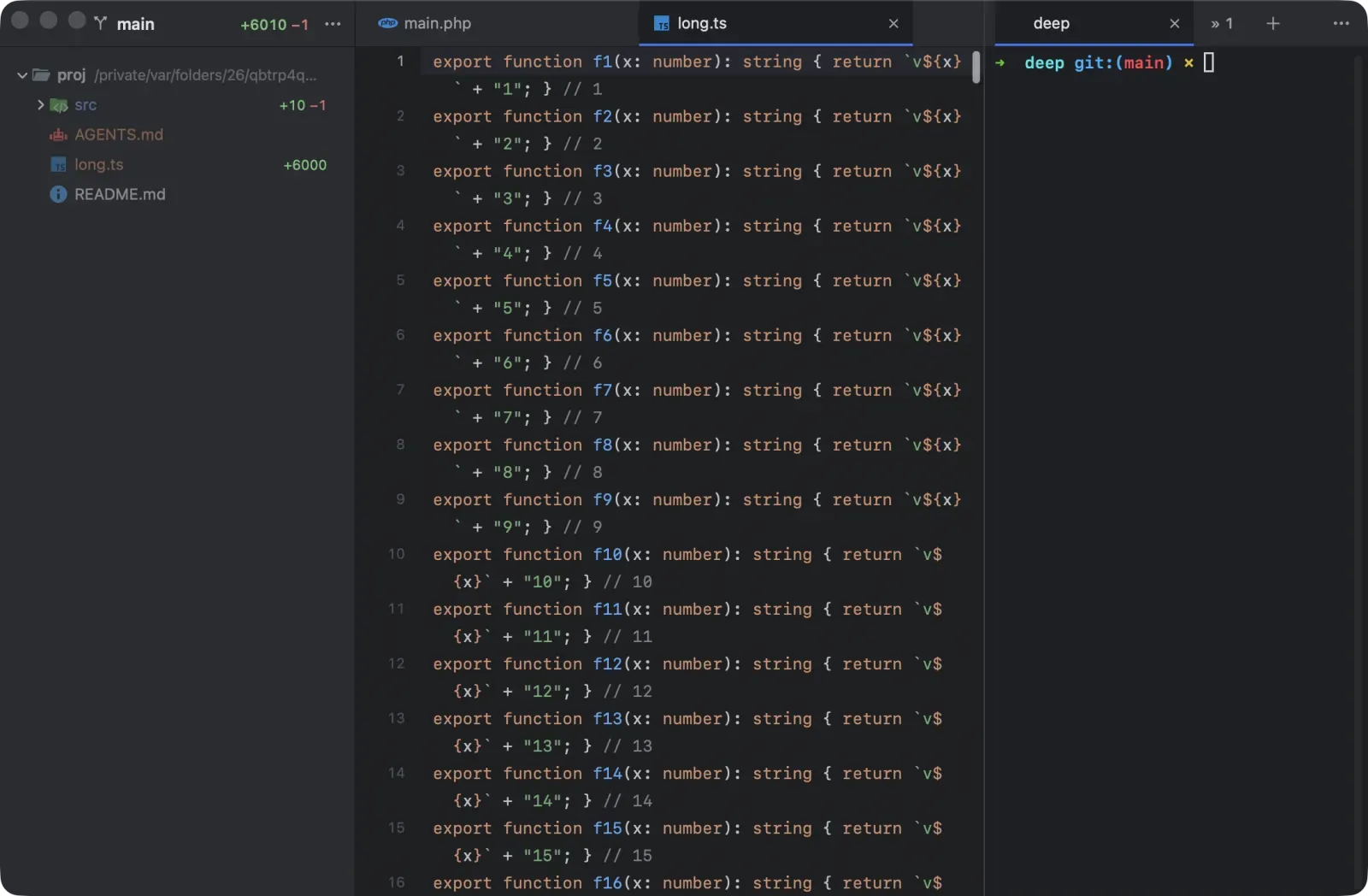The image size is (1368, 896).
Task: Click the terminal prompt cursor
Action: click(x=1209, y=62)
